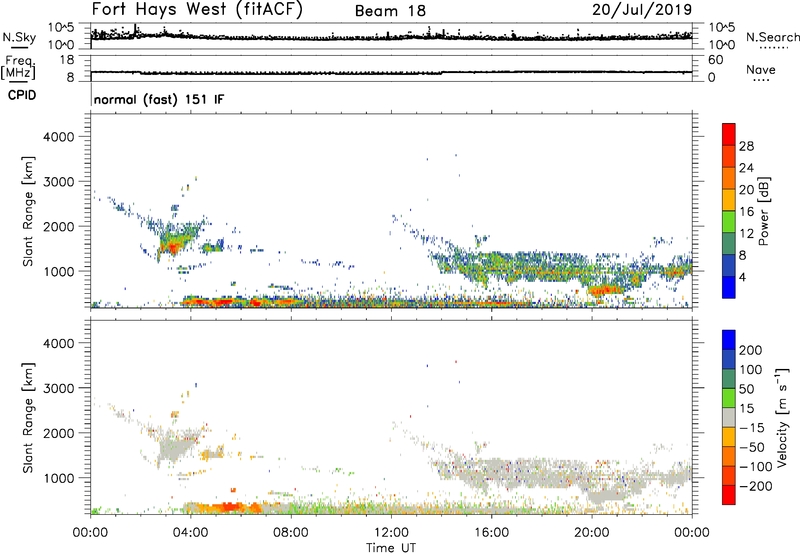The height and width of the screenshot is (554, 800).
Task: Click the '12:00' time tick label
Action: [391, 533]
